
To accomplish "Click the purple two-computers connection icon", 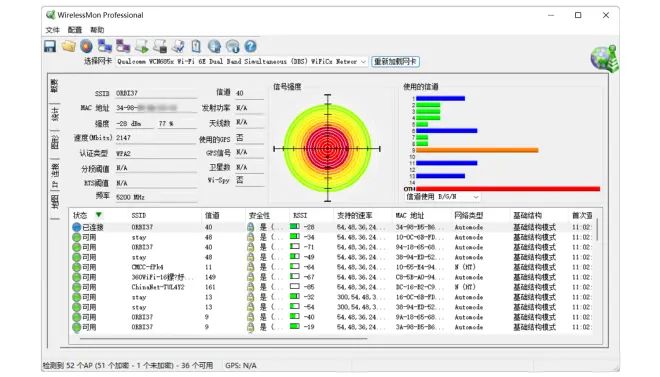I will pyautogui.click(x=123, y=46).
